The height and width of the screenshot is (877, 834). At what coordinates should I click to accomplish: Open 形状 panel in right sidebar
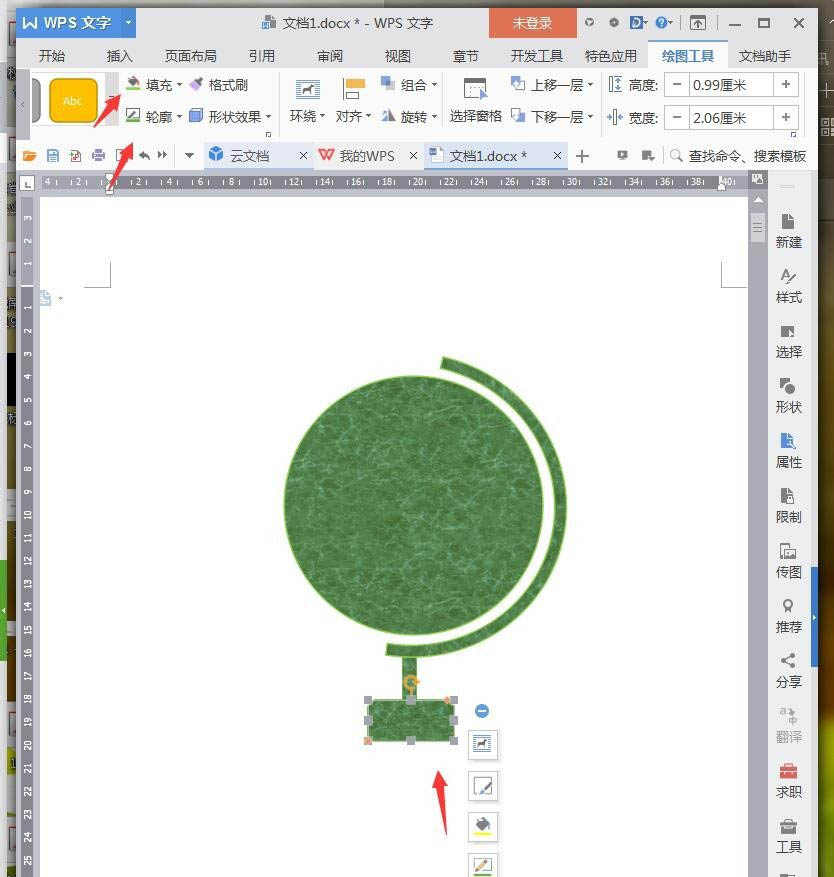(788, 395)
